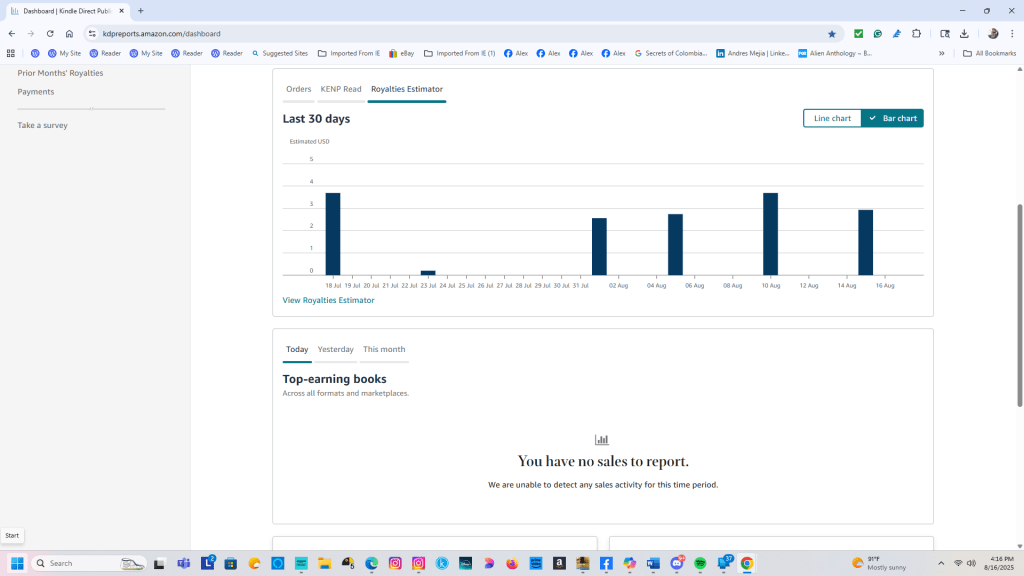
Task: Open Spotify from the taskbar
Action: 700,564
